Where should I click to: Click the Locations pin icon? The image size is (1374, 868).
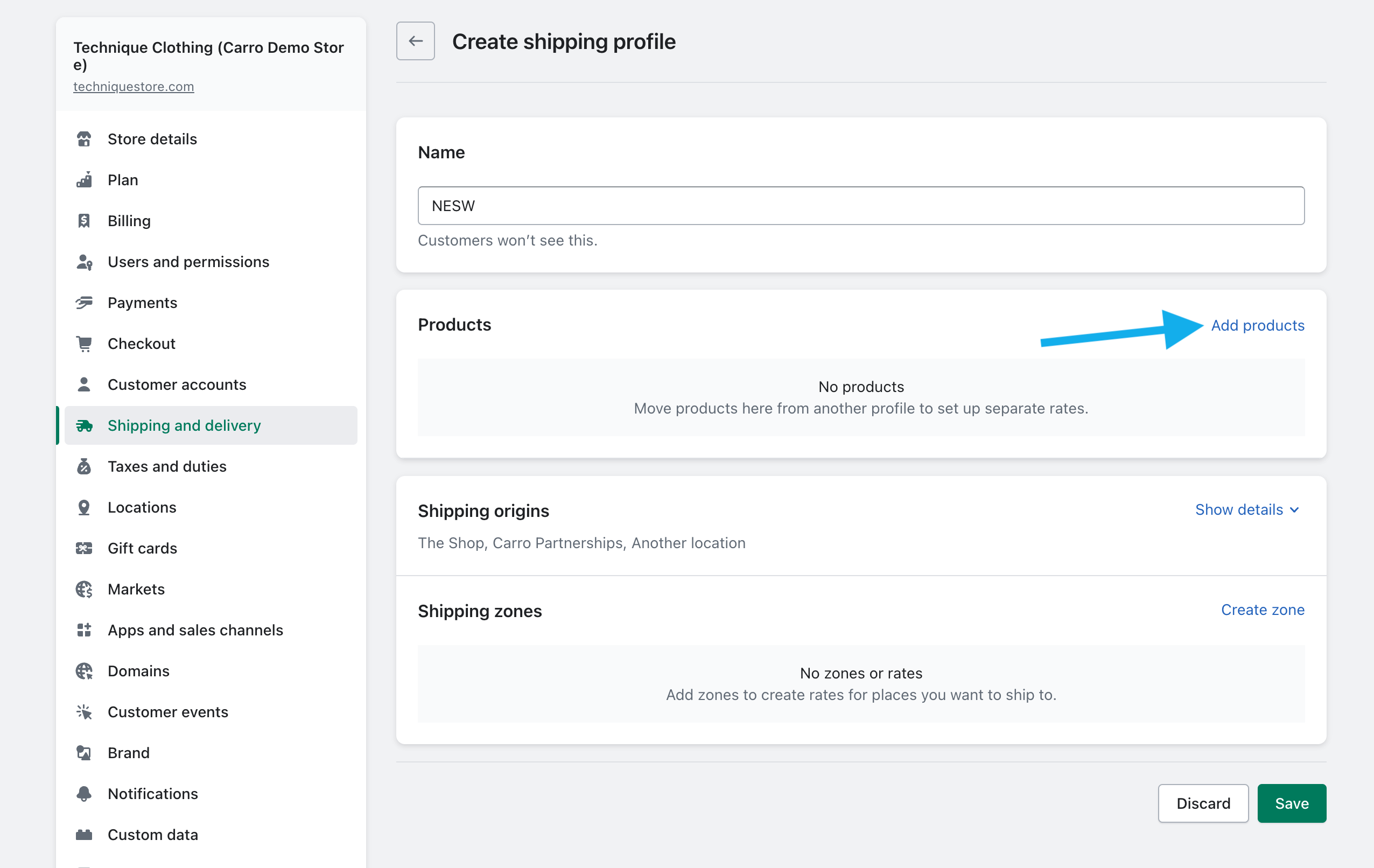click(84, 507)
